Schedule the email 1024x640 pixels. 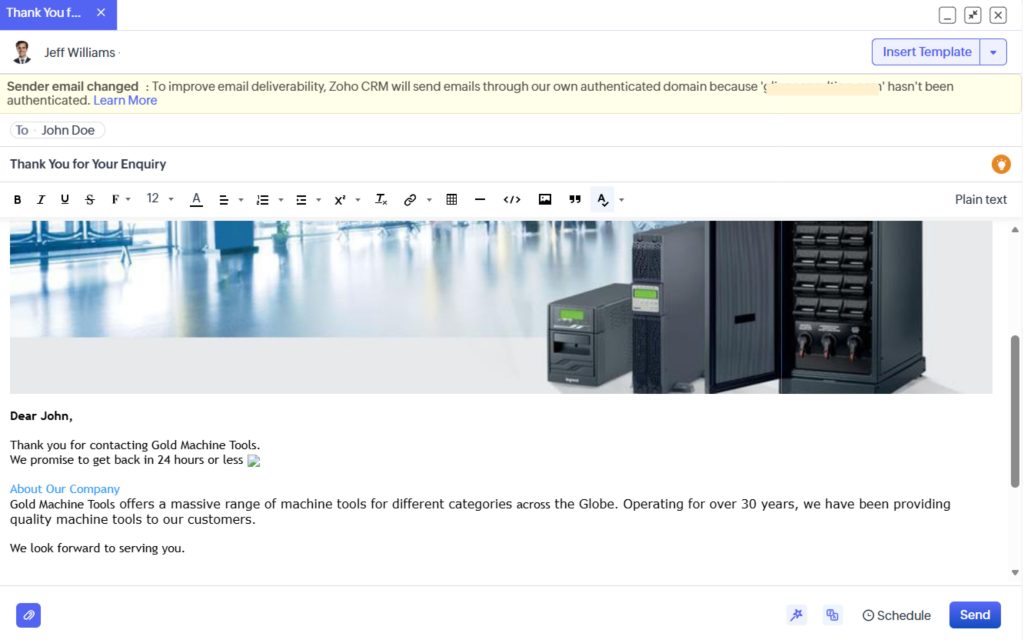tap(897, 616)
